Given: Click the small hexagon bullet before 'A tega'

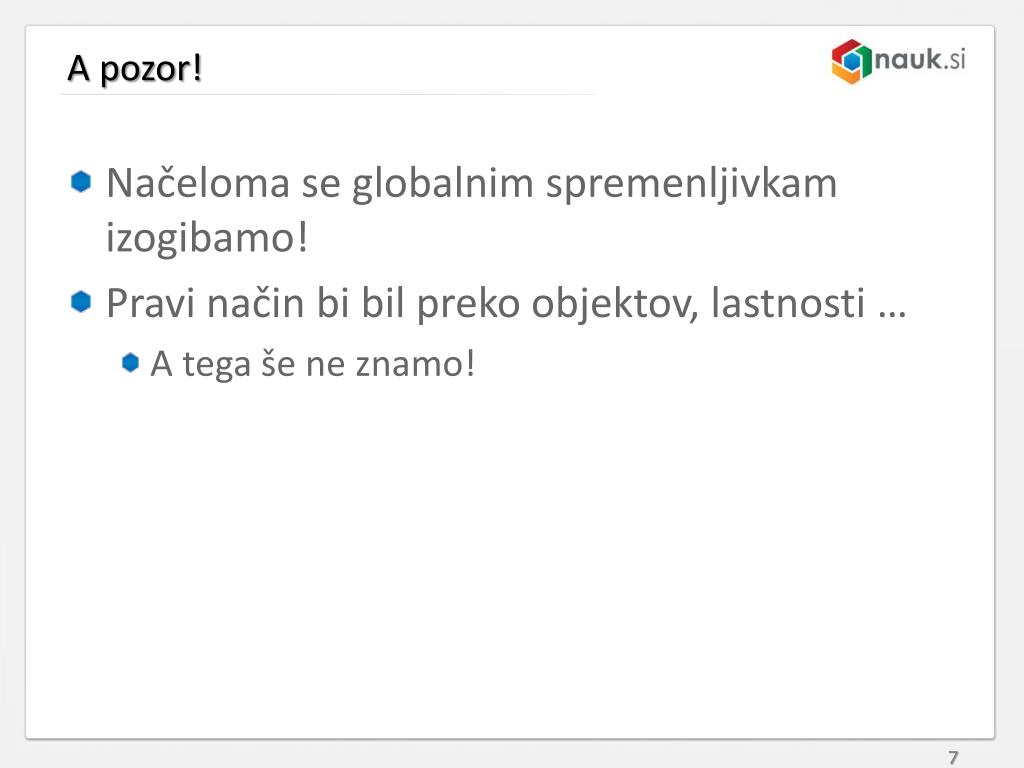Looking at the screenshot, I should pos(131,362).
